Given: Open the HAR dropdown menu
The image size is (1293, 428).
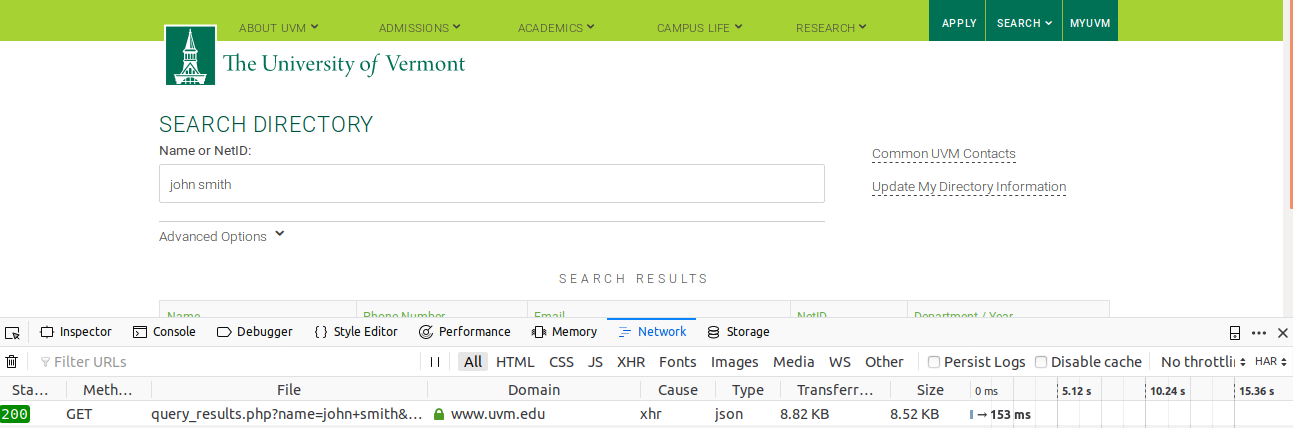Looking at the screenshot, I should click(x=1270, y=362).
